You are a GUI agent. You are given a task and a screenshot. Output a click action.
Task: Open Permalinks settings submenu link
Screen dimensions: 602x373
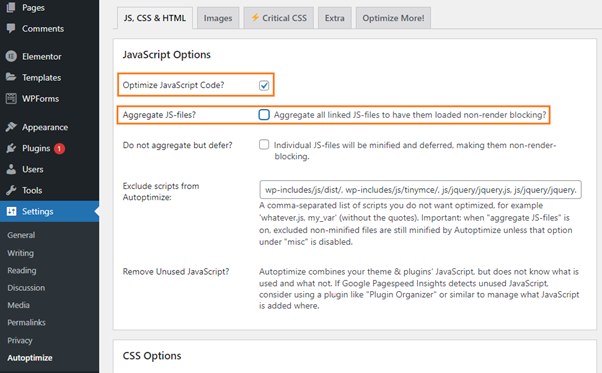pos(26,322)
